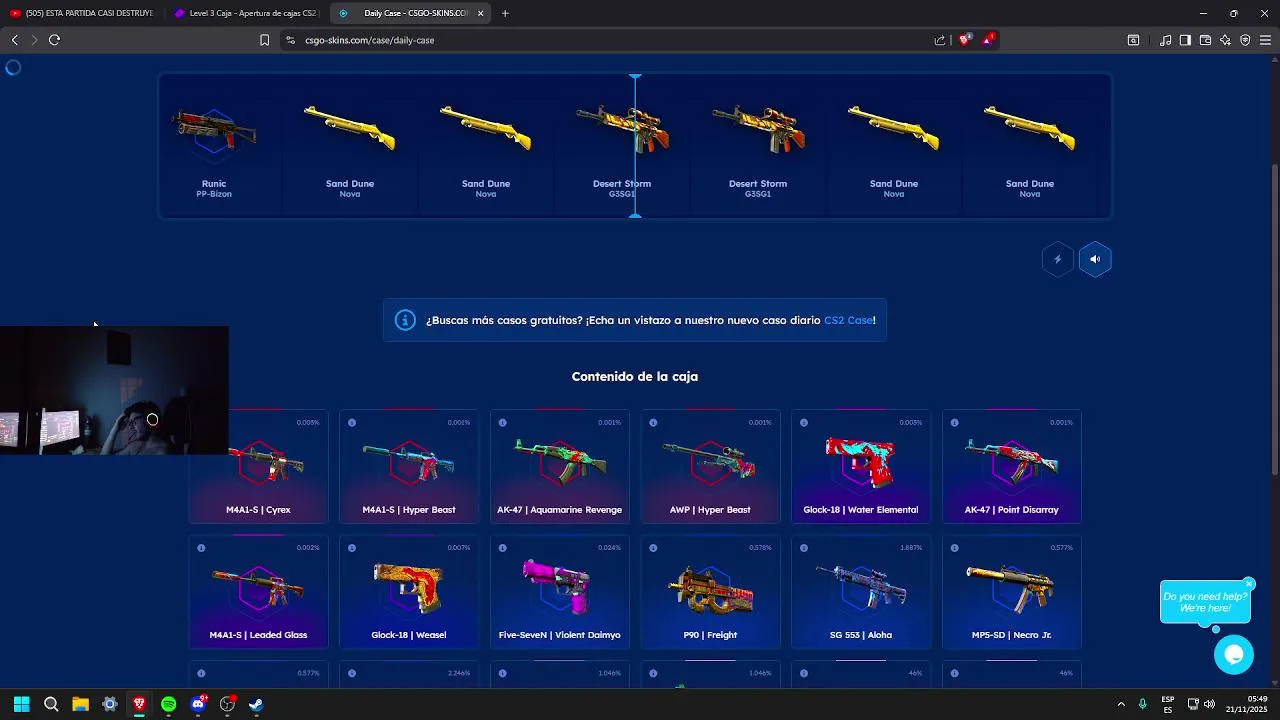Open Spotify from the taskbar
Viewport: 1280px width, 720px height.
168,704
